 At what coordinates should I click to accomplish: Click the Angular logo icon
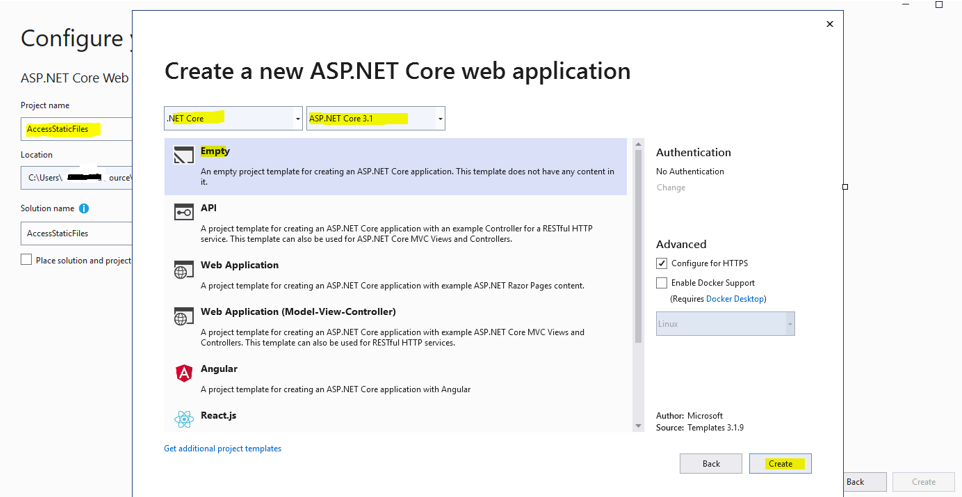coord(183,373)
